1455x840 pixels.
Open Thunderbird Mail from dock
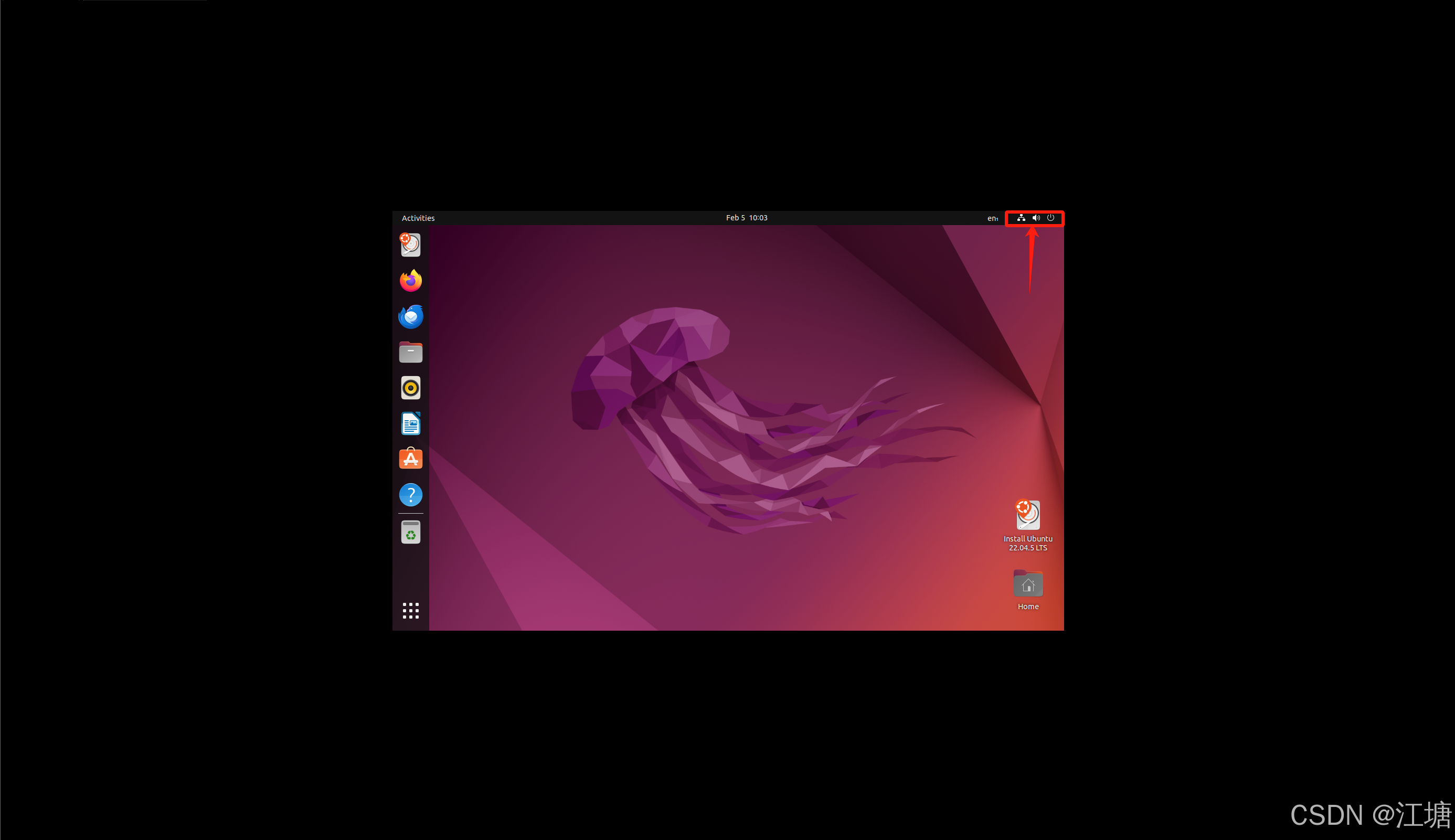pyautogui.click(x=410, y=317)
